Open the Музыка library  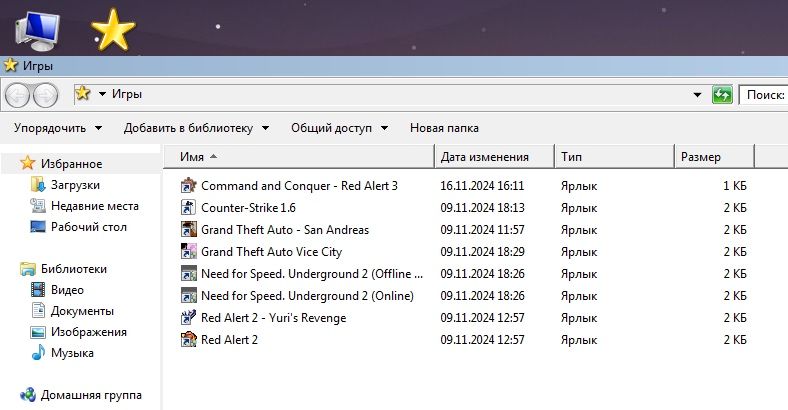point(72,353)
